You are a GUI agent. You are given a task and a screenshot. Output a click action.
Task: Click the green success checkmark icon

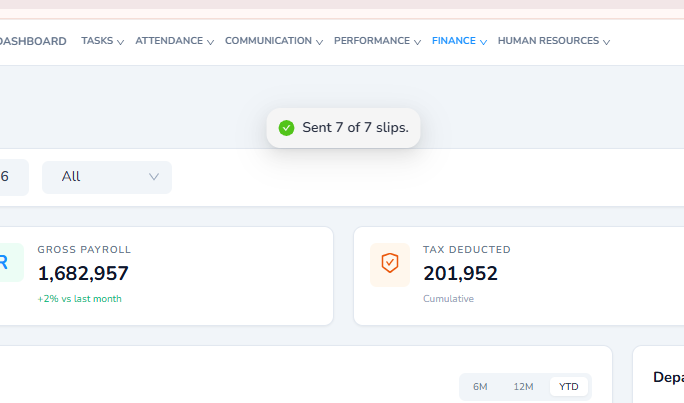click(x=286, y=128)
